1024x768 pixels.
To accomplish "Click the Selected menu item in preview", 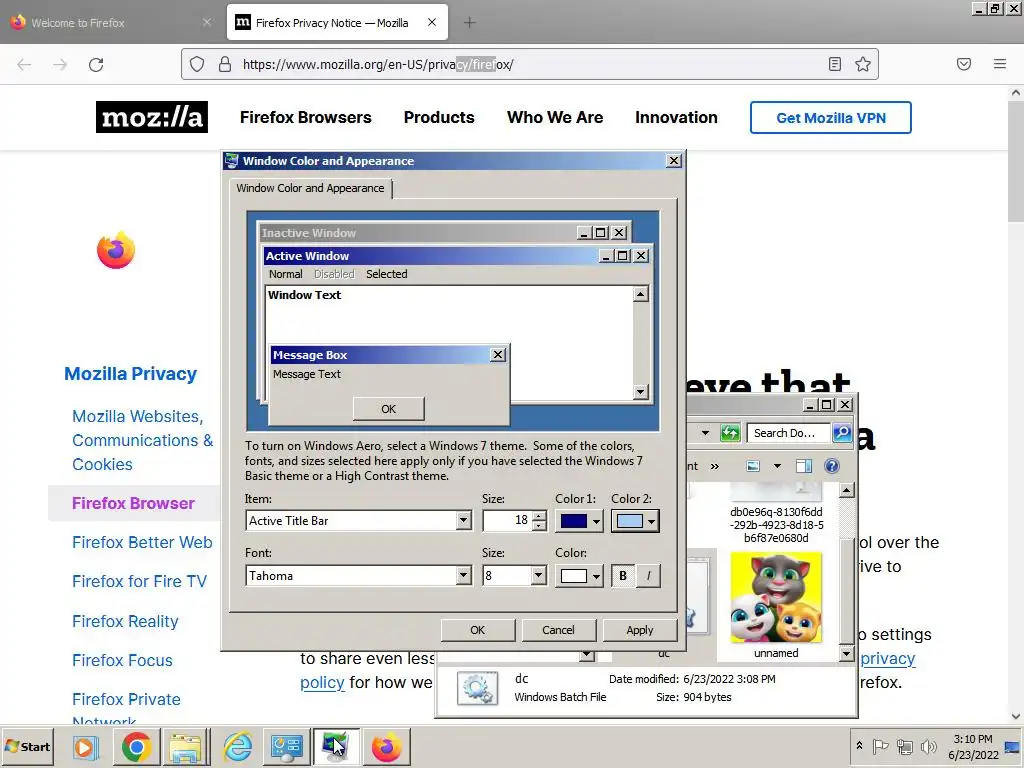I will tap(387, 274).
